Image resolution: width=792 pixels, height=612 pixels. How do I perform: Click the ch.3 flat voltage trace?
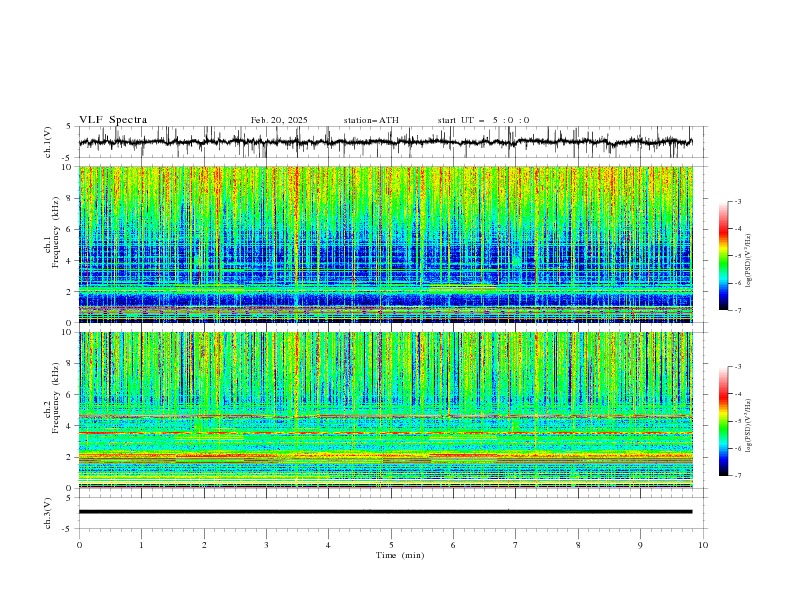tap(385, 512)
